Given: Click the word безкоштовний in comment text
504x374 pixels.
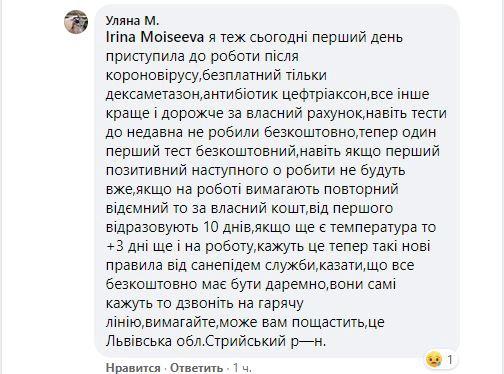Looking at the screenshot, I should point(246,152).
